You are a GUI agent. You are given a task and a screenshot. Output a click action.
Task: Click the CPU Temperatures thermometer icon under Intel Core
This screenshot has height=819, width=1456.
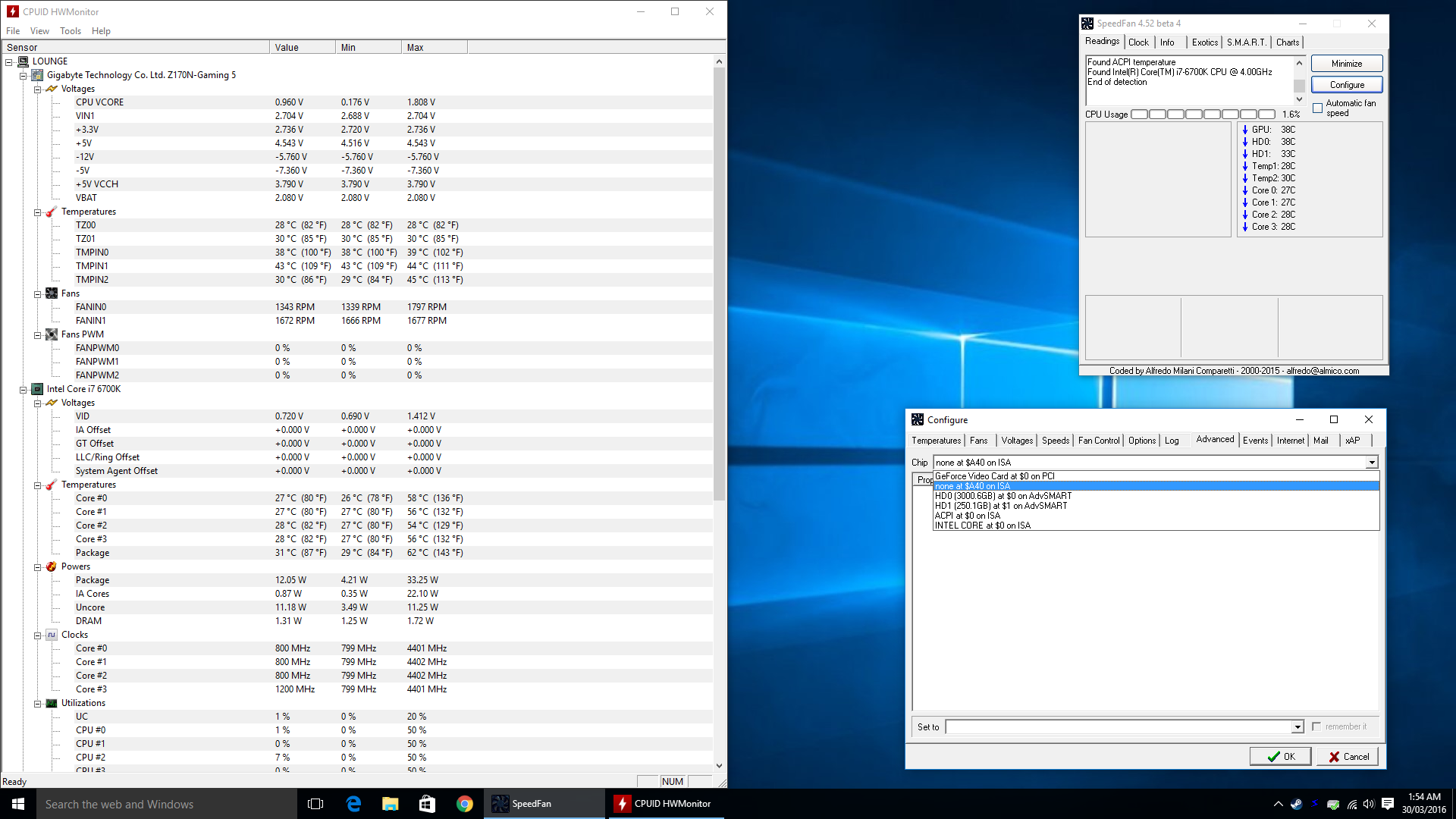[52, 485]
